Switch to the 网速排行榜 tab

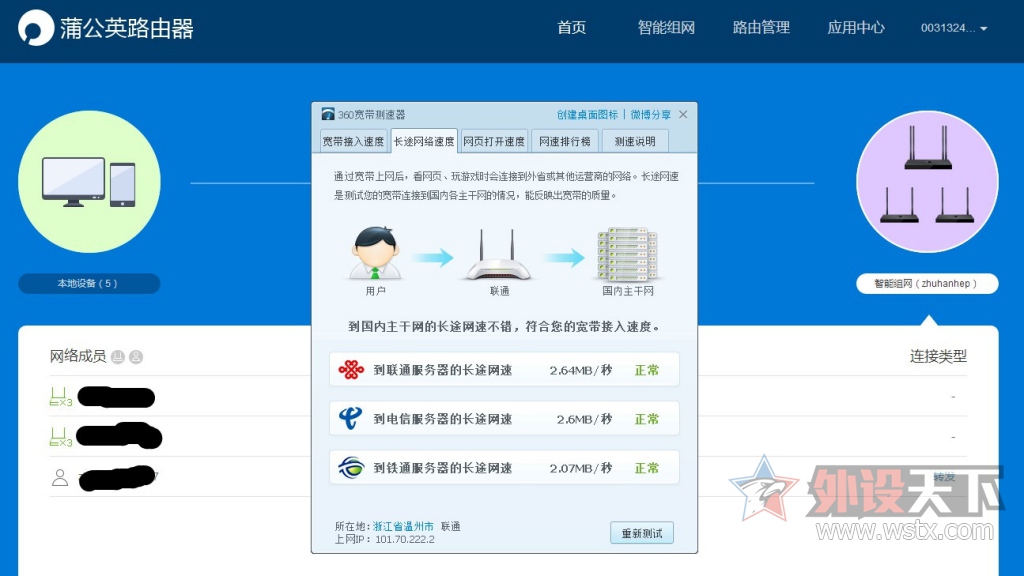pyautogui.click(x=565, y=141)
